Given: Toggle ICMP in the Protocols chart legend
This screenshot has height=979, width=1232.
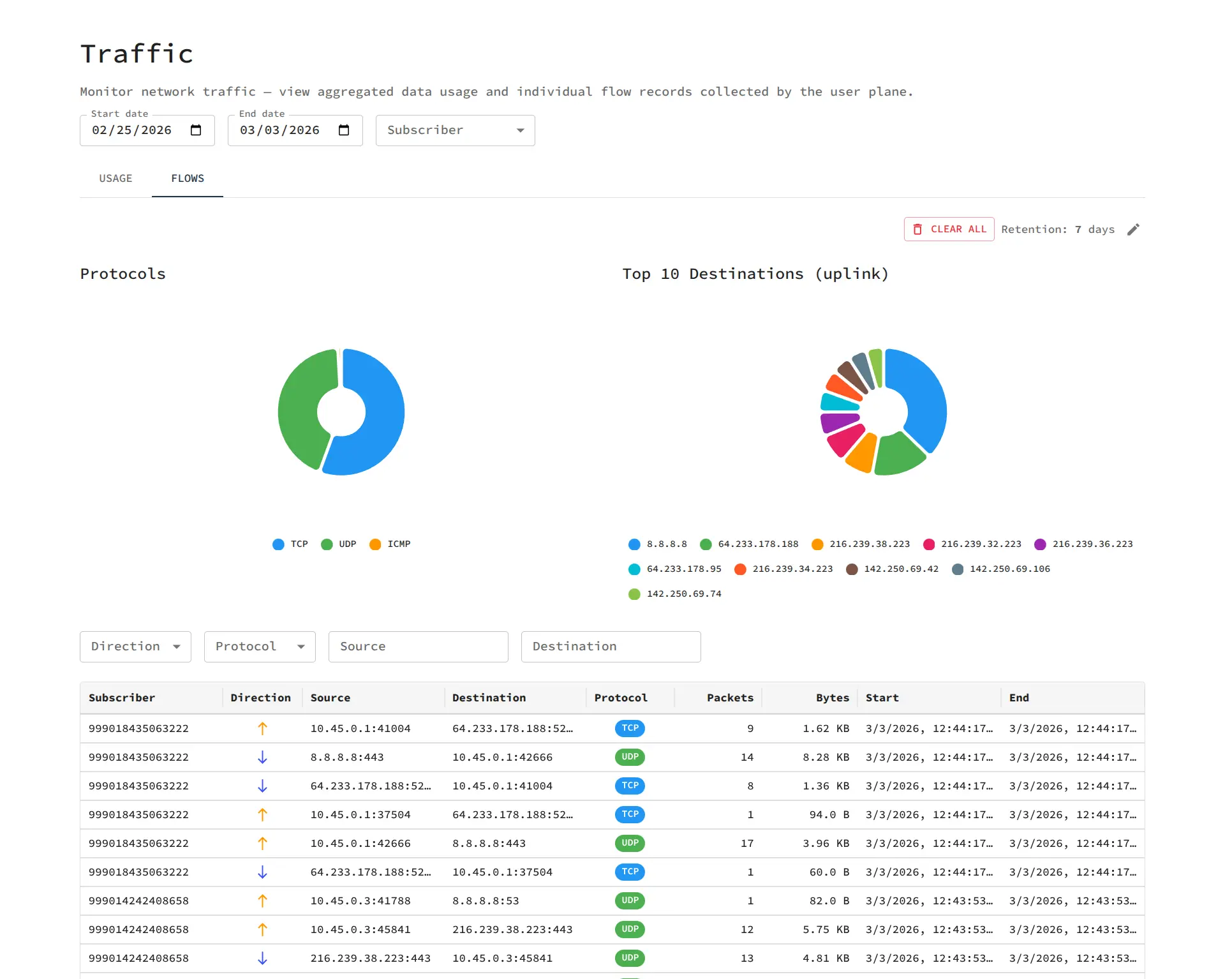Looking at the screenshot, I should (390, 544).
